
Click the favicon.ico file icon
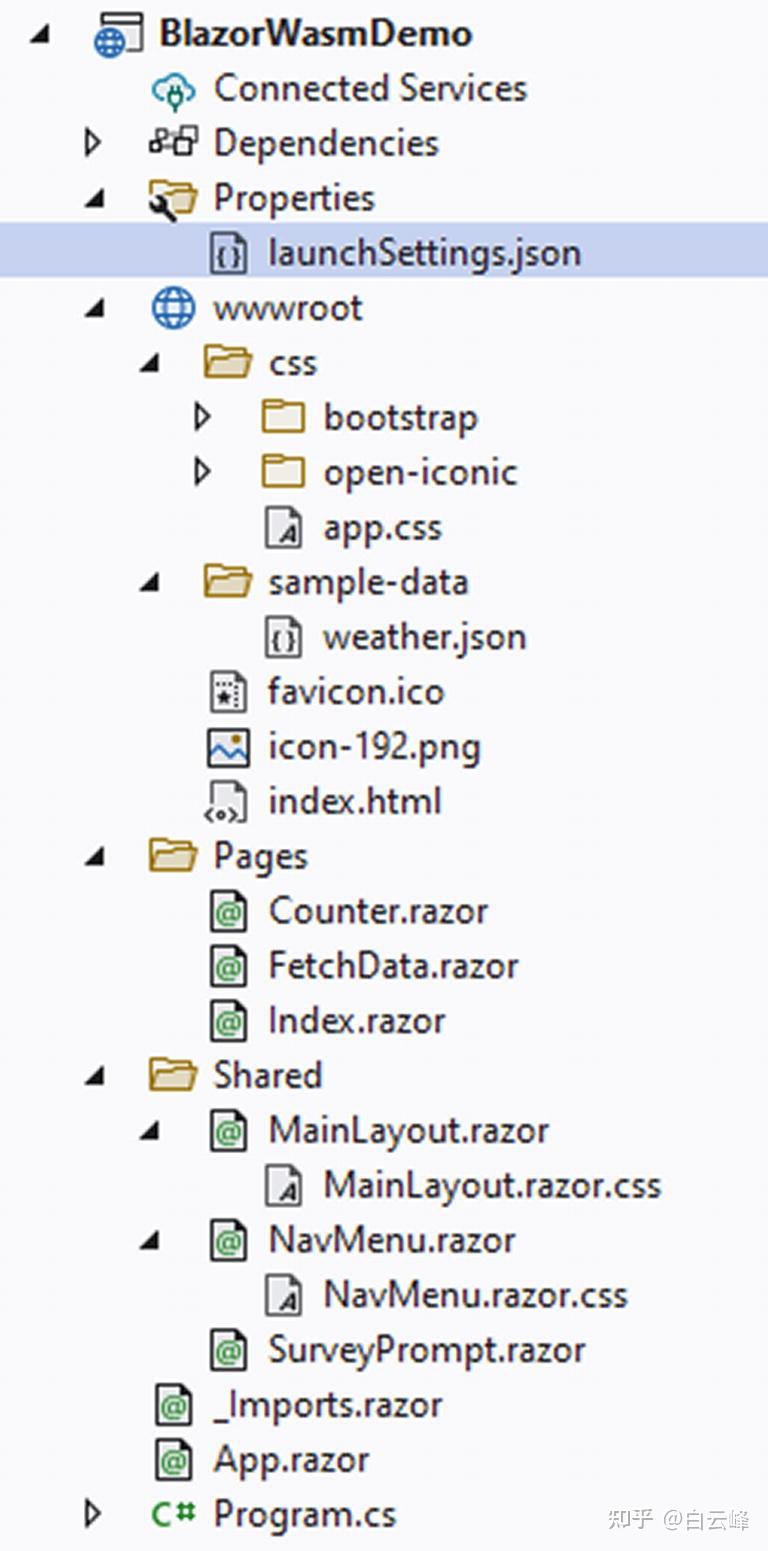coord(230,691)
